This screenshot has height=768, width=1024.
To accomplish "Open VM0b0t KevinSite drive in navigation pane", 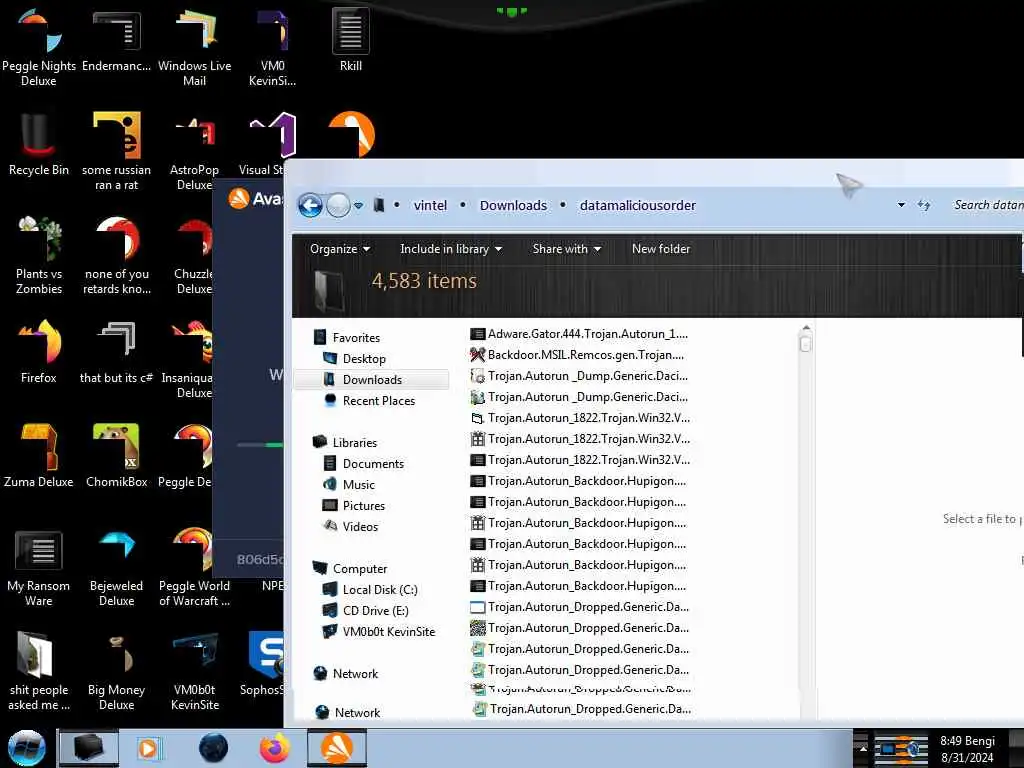I will [389, 632].
